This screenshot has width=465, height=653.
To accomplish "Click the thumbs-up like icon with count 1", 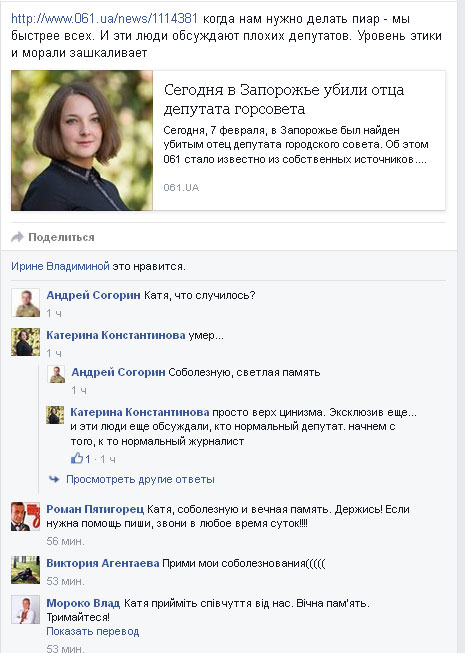I will (x=77, y=459).
